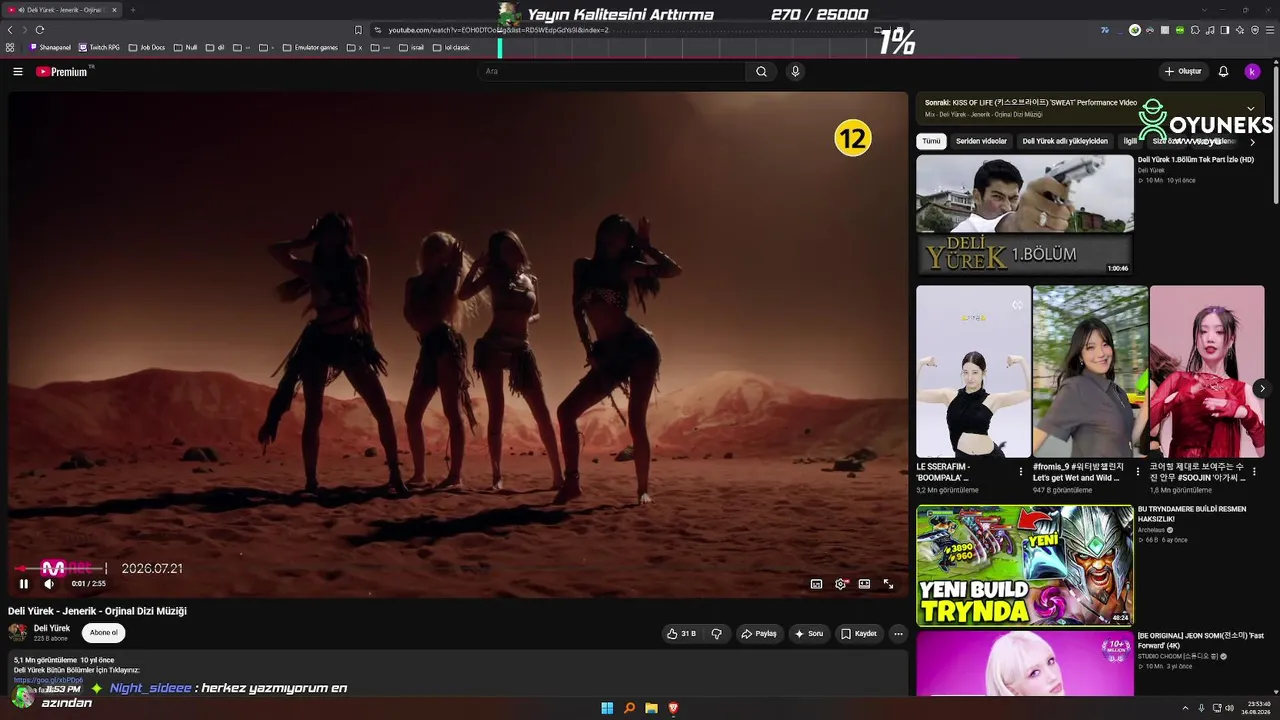This screenshot has height=720, width=1280.
Task: Show more filter chips with arrow
Action: (1252, 142)
